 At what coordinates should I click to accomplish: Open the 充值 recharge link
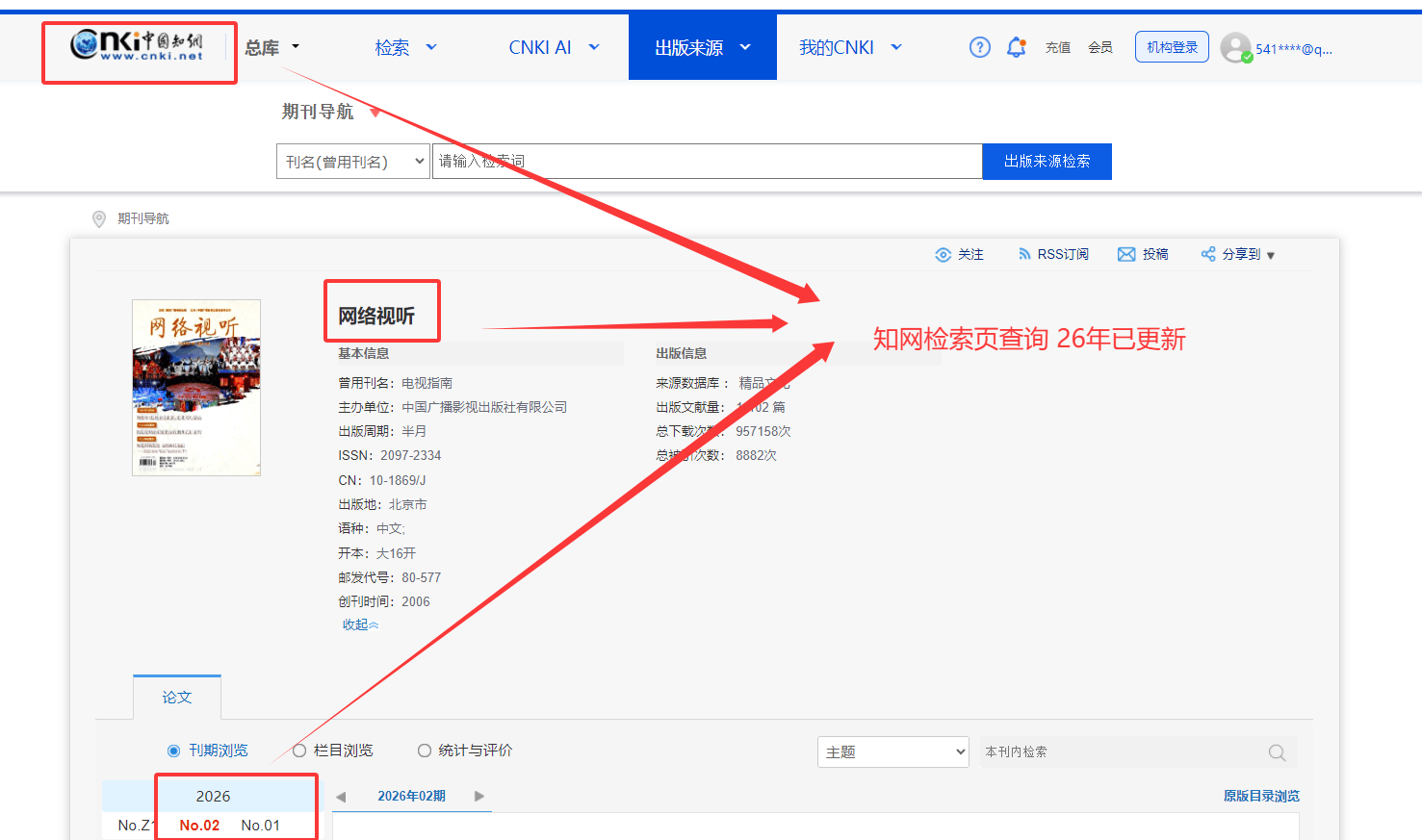[x=1058, y=47]
